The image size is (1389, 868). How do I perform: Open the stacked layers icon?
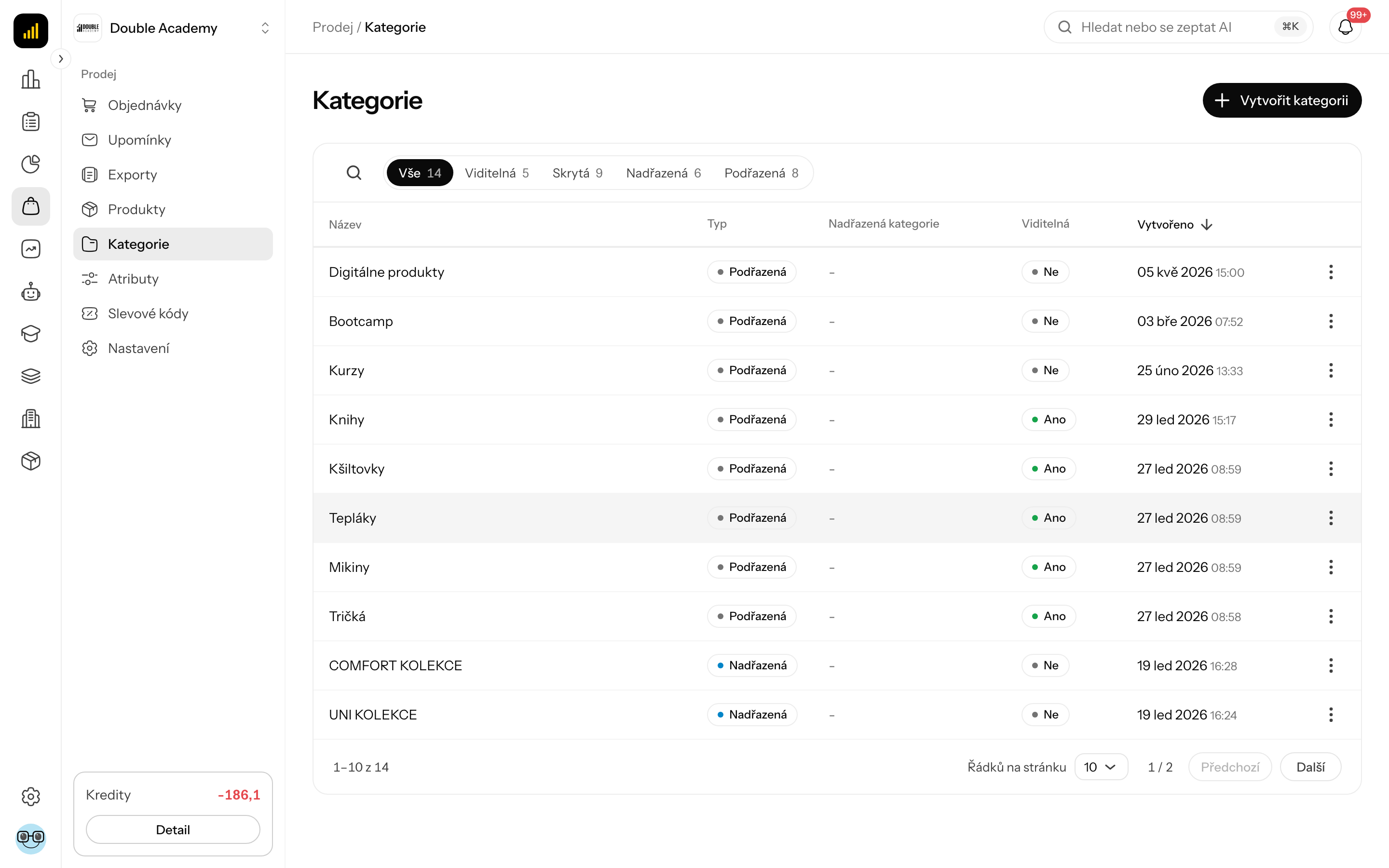30,376
